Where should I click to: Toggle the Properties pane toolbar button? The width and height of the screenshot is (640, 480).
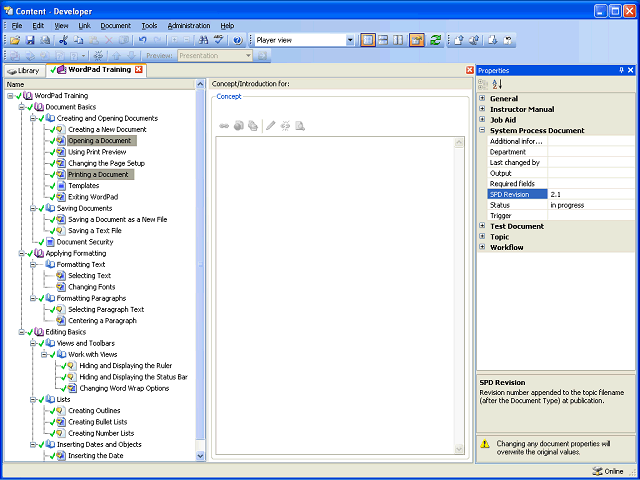[417, 40]
